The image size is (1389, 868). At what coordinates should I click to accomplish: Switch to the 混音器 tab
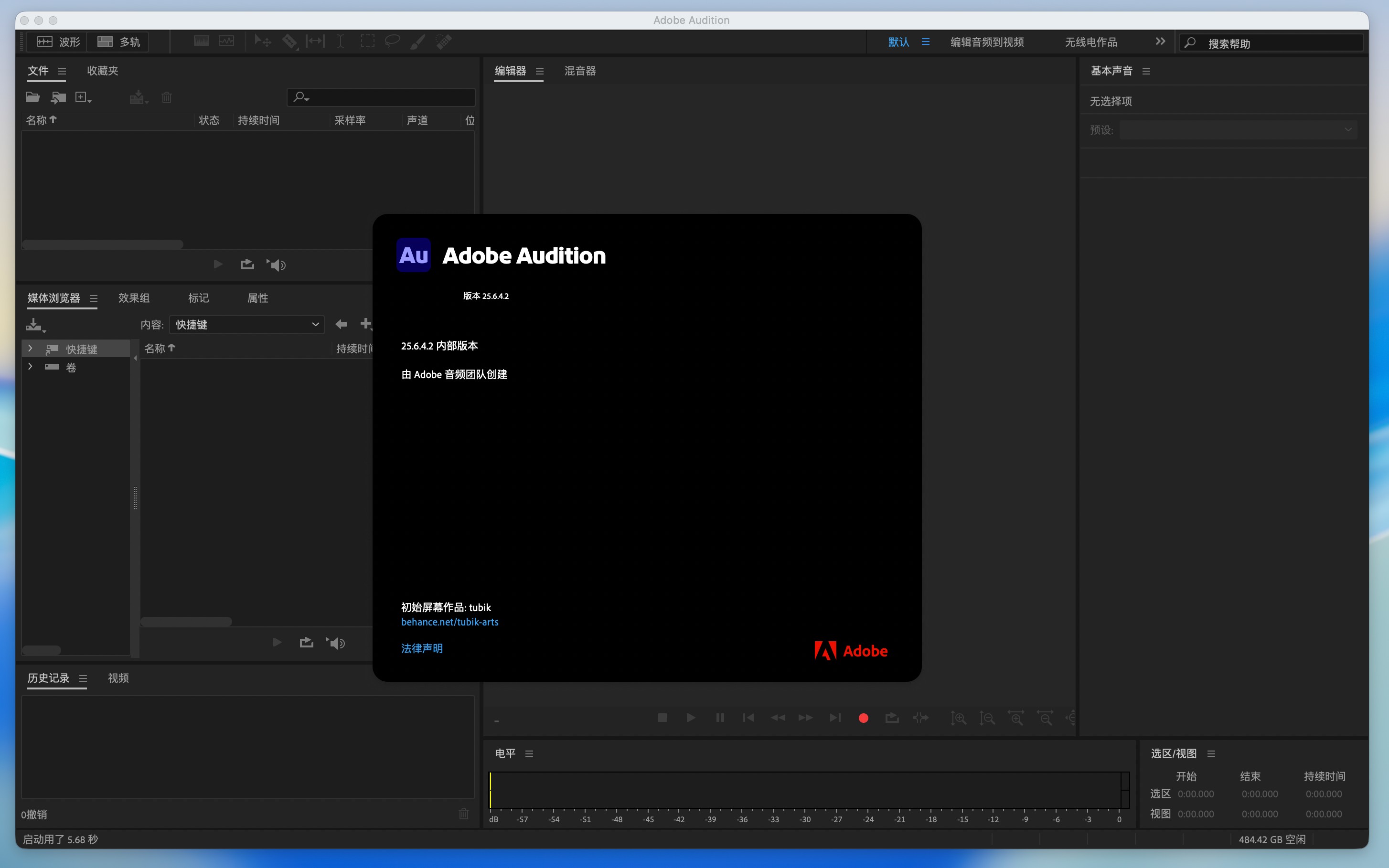pos(580,71)
